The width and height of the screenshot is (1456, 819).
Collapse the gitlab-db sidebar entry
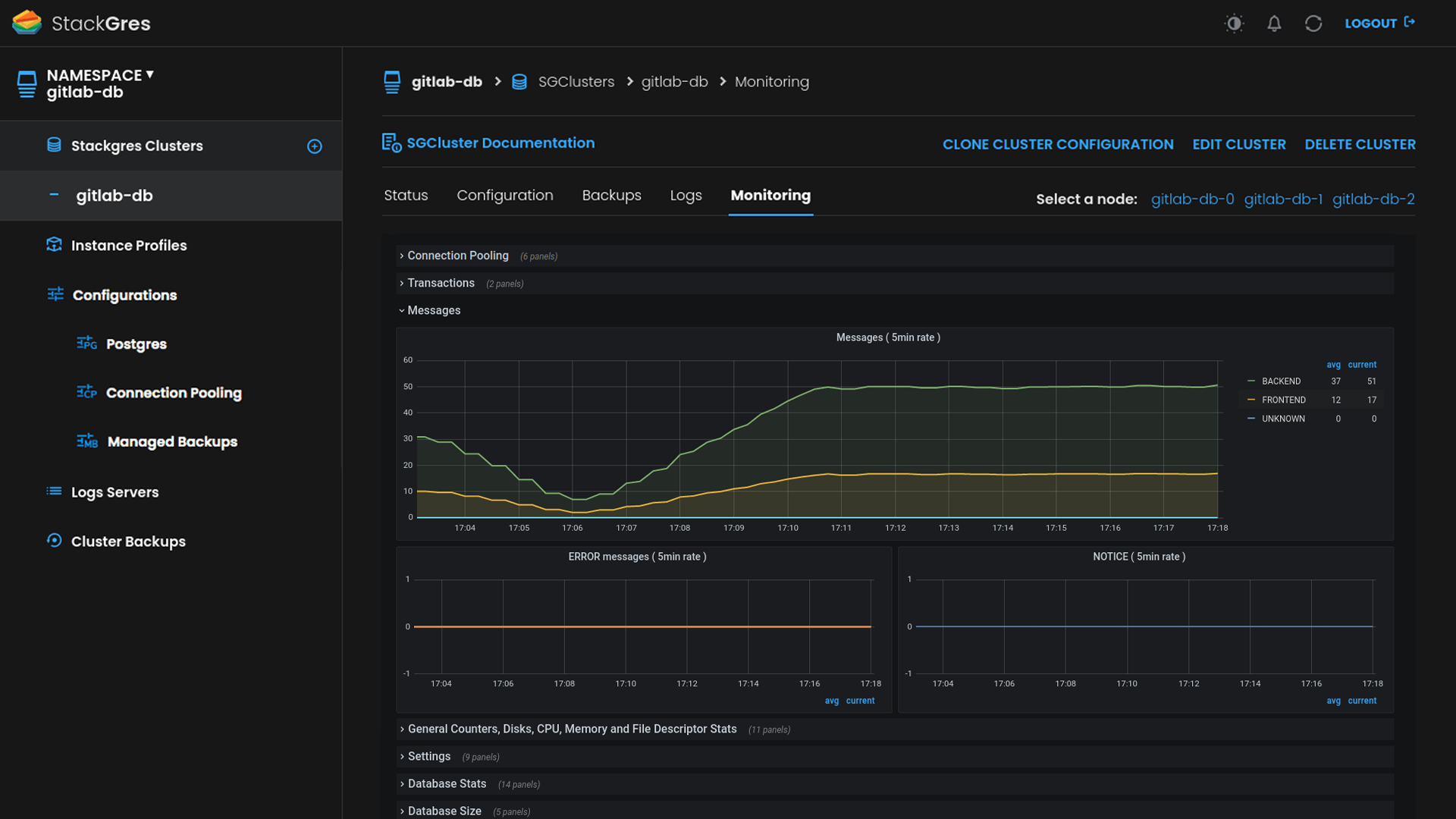point(54,195)
